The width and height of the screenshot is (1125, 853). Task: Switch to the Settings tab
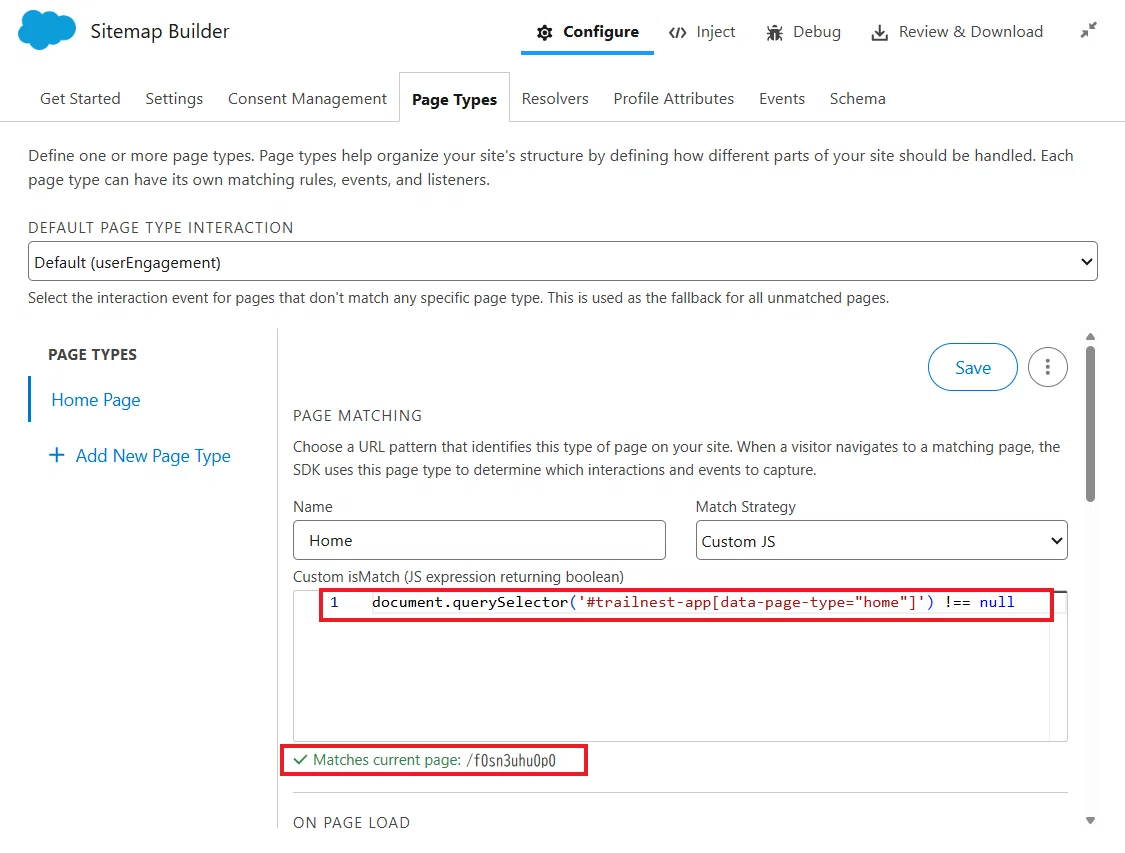click(174, 98)
